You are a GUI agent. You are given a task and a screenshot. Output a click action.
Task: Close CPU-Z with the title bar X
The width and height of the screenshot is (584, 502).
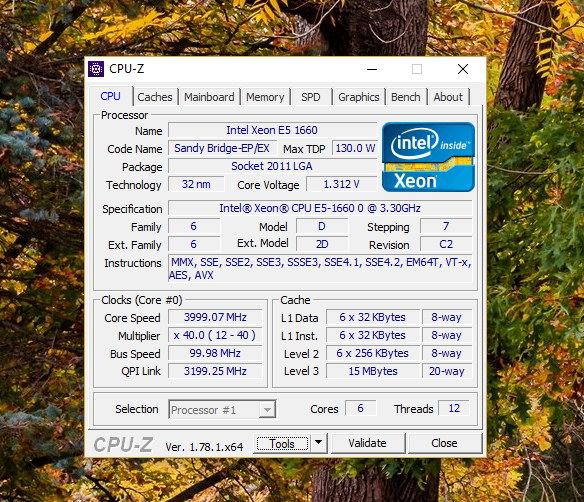463,69
